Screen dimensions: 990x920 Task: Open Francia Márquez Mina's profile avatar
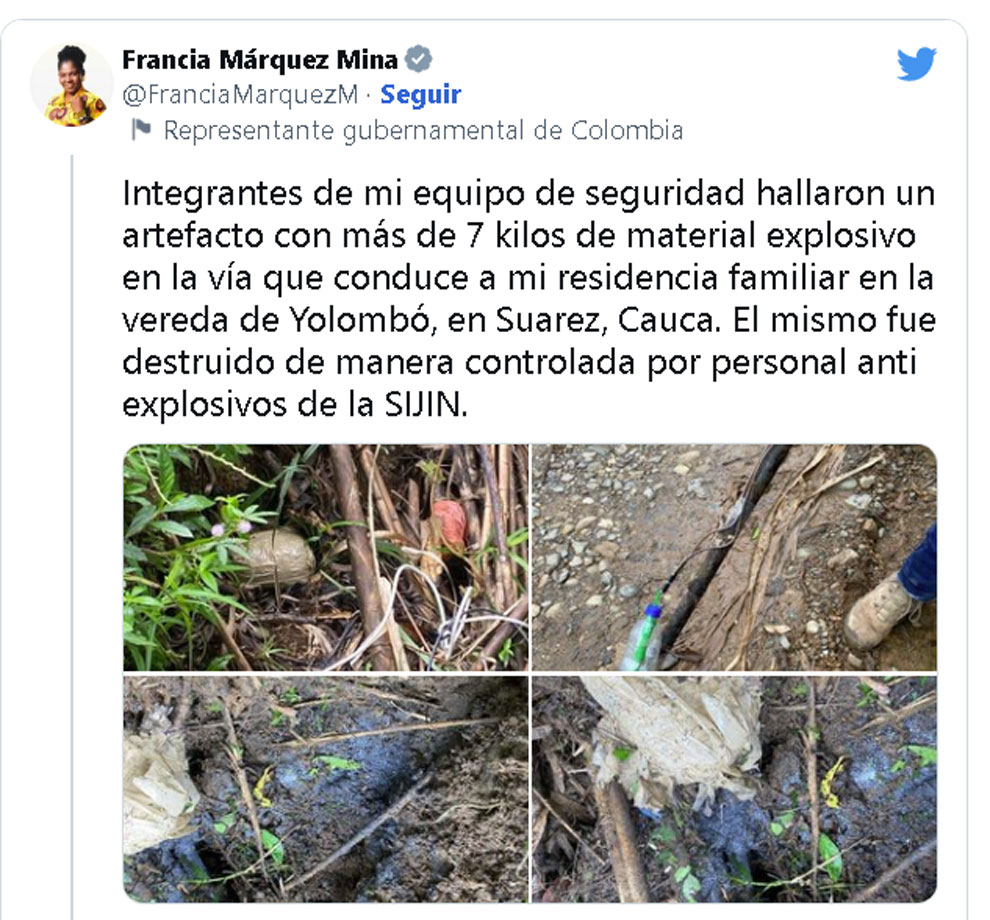click(72, 85)
